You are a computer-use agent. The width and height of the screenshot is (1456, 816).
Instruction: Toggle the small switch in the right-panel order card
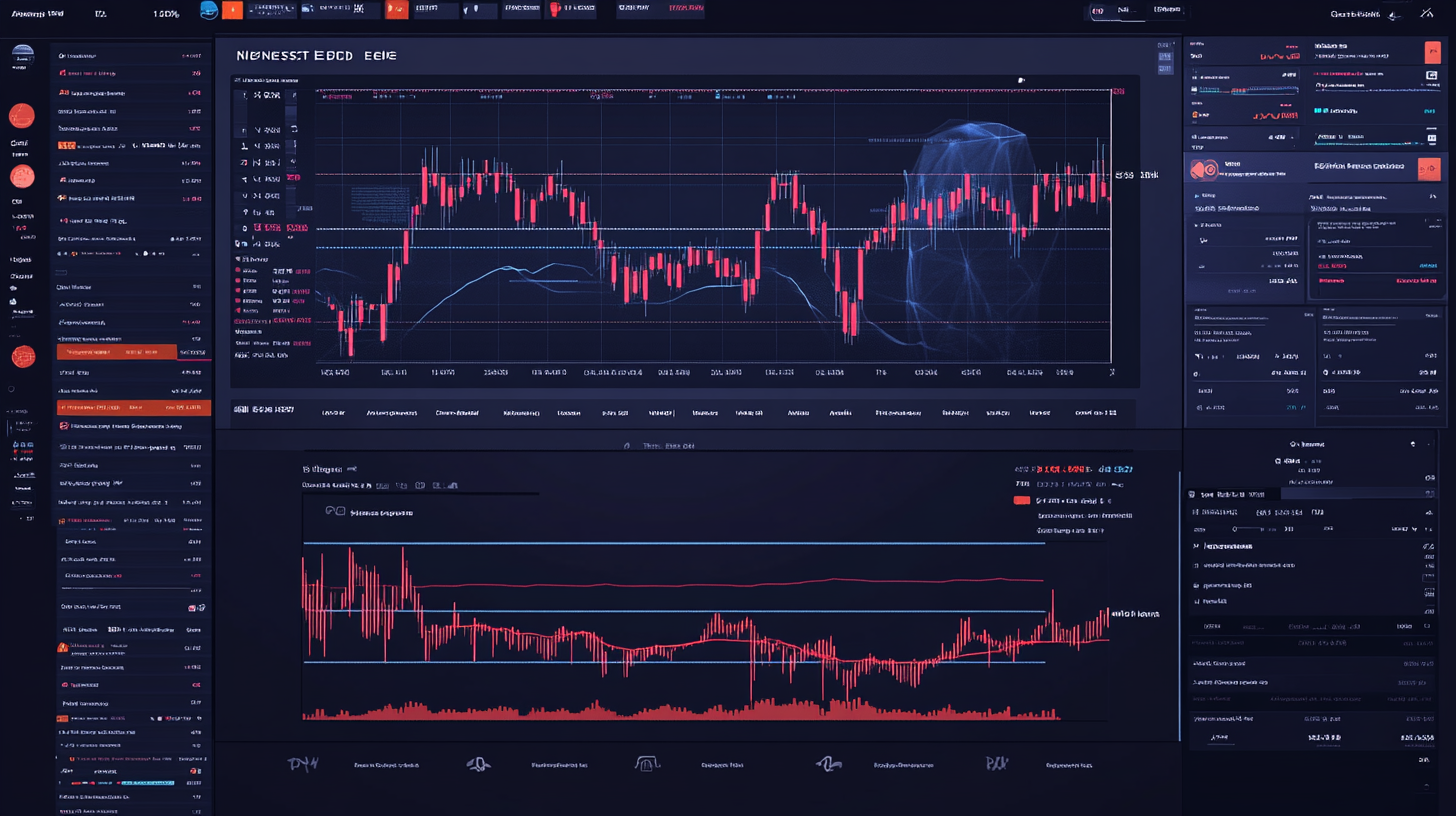pyautogui.click(x=1434, y=220)
